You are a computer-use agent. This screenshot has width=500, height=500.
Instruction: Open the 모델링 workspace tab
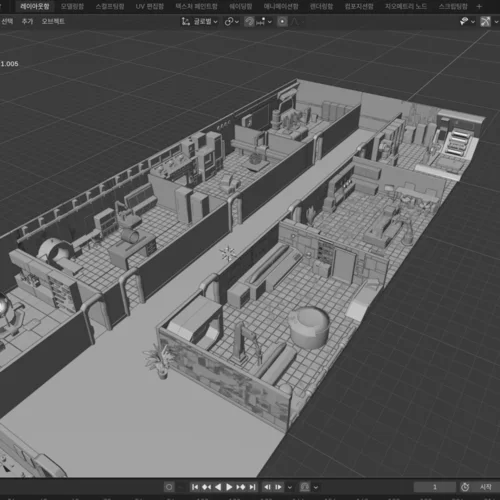[72, 6]
